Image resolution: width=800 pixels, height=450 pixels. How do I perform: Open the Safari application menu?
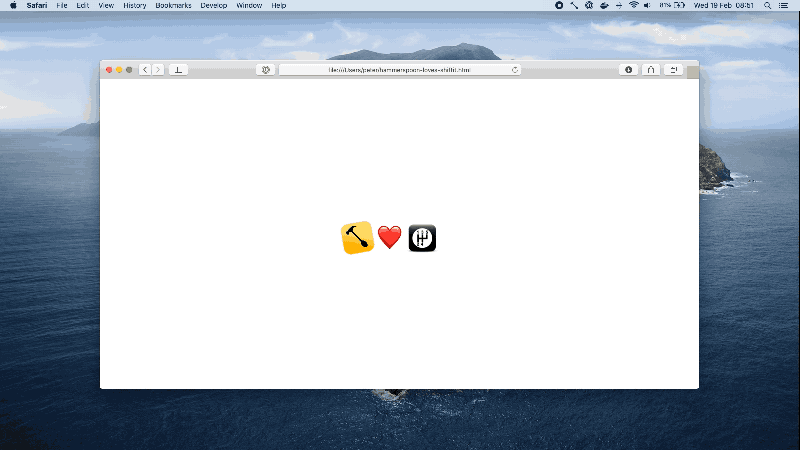(37, 6)
